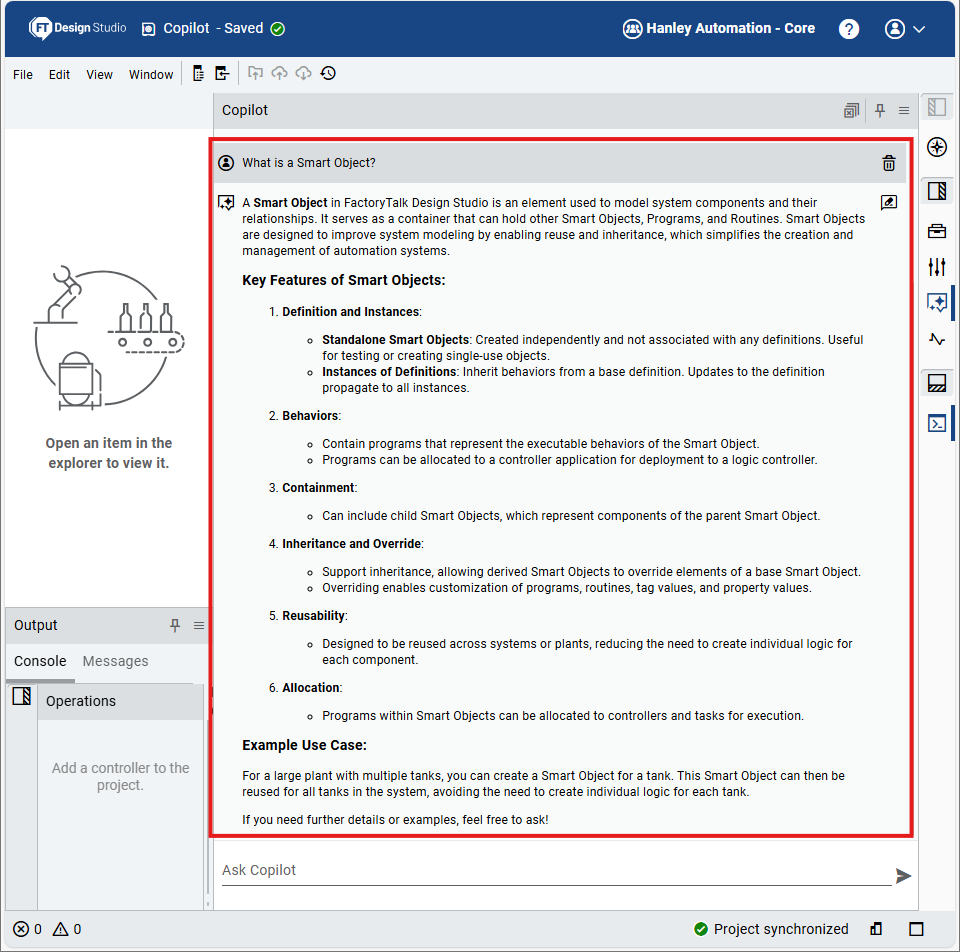Open the Window menu

(151, 75)
